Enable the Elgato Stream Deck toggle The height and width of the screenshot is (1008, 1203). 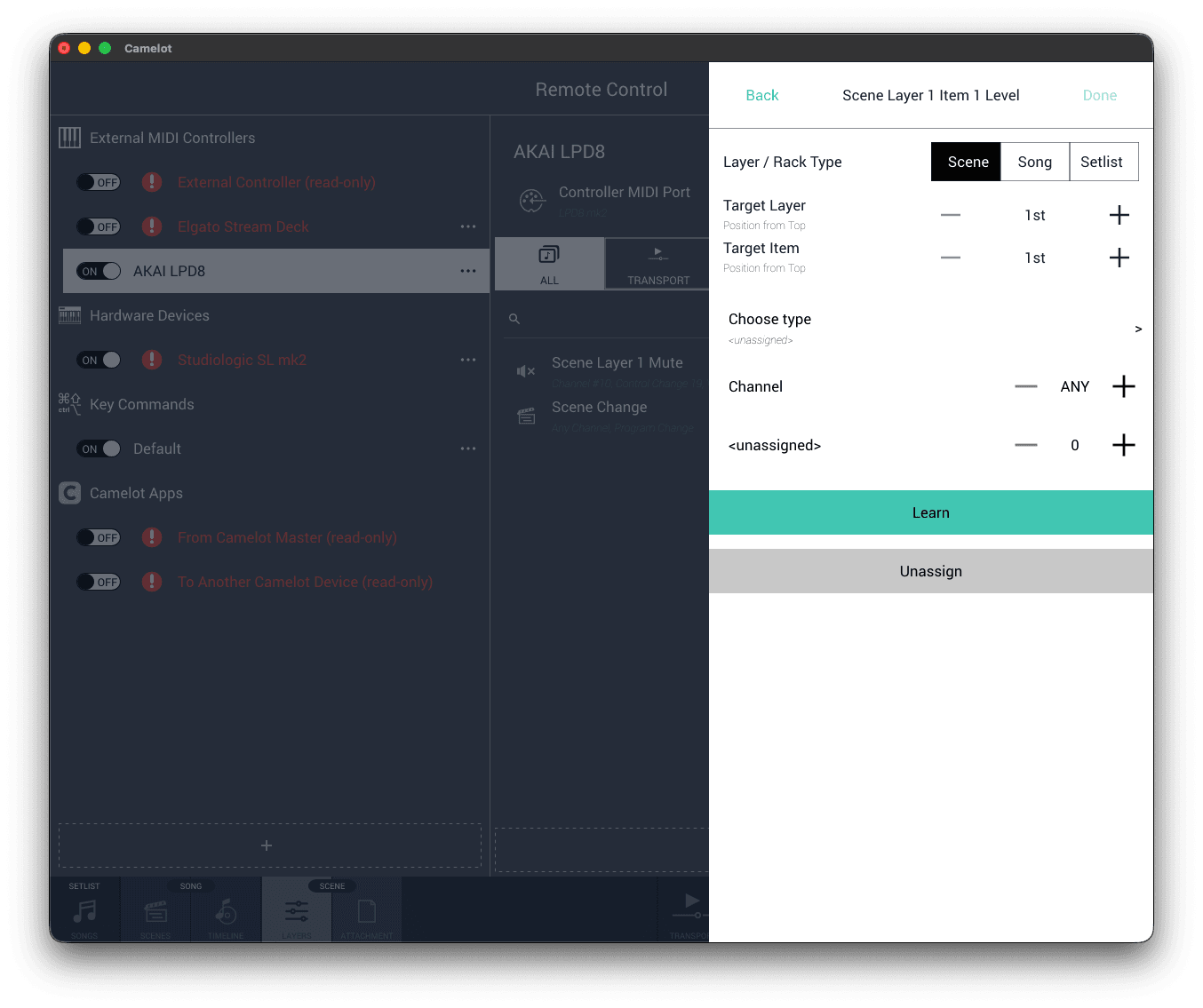(x=99, y=226)
